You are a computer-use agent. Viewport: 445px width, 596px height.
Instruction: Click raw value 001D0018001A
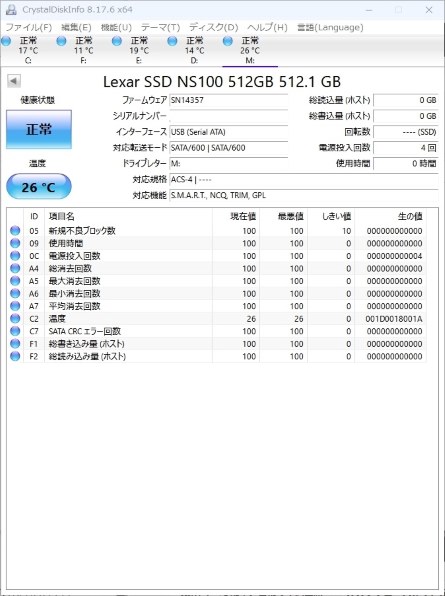pyautogui.click(x=394, y=319)
